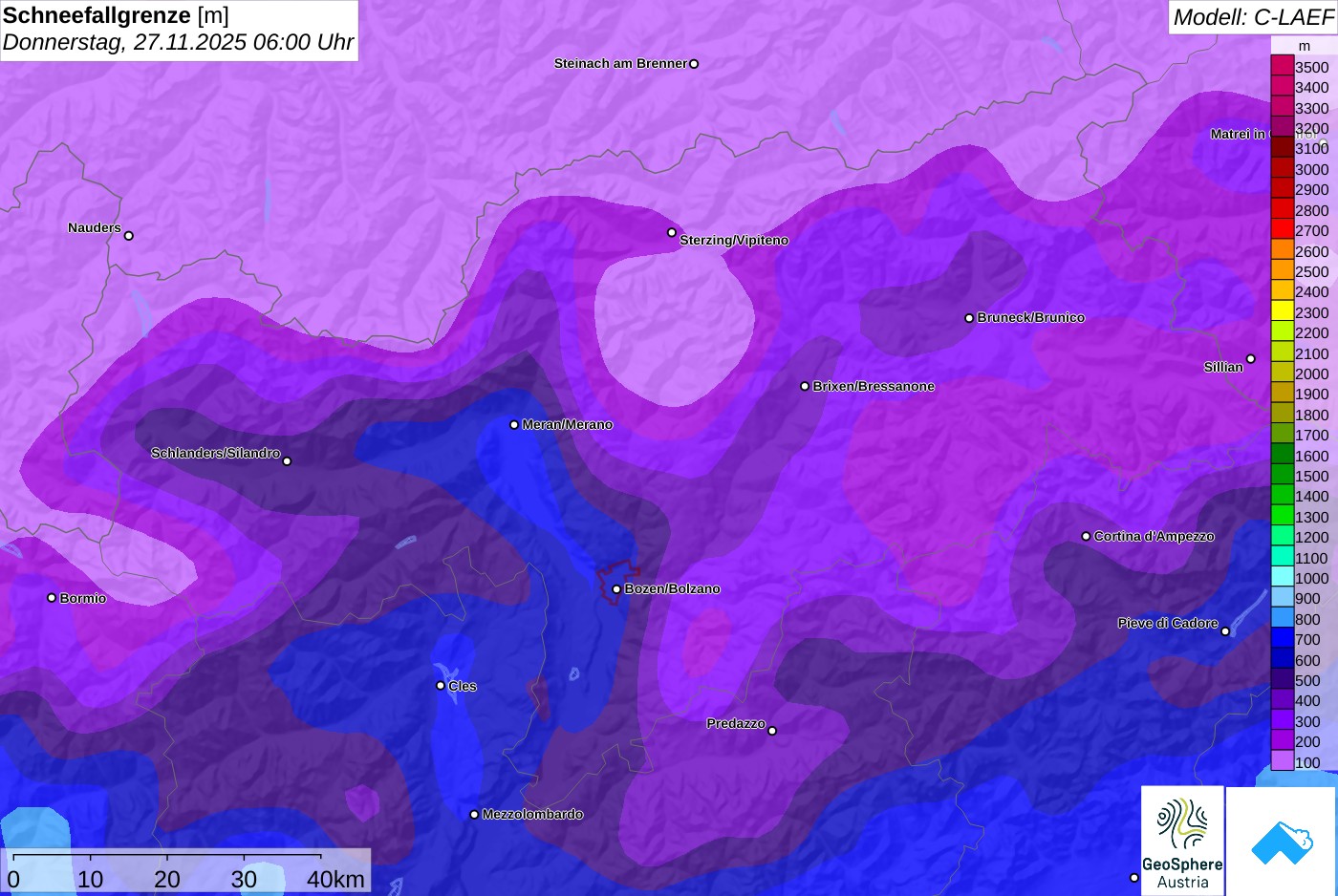Click the Schneefallgrenze [m] map title
Viewport: 1338px width, 896px height.
tap(116, 15)
